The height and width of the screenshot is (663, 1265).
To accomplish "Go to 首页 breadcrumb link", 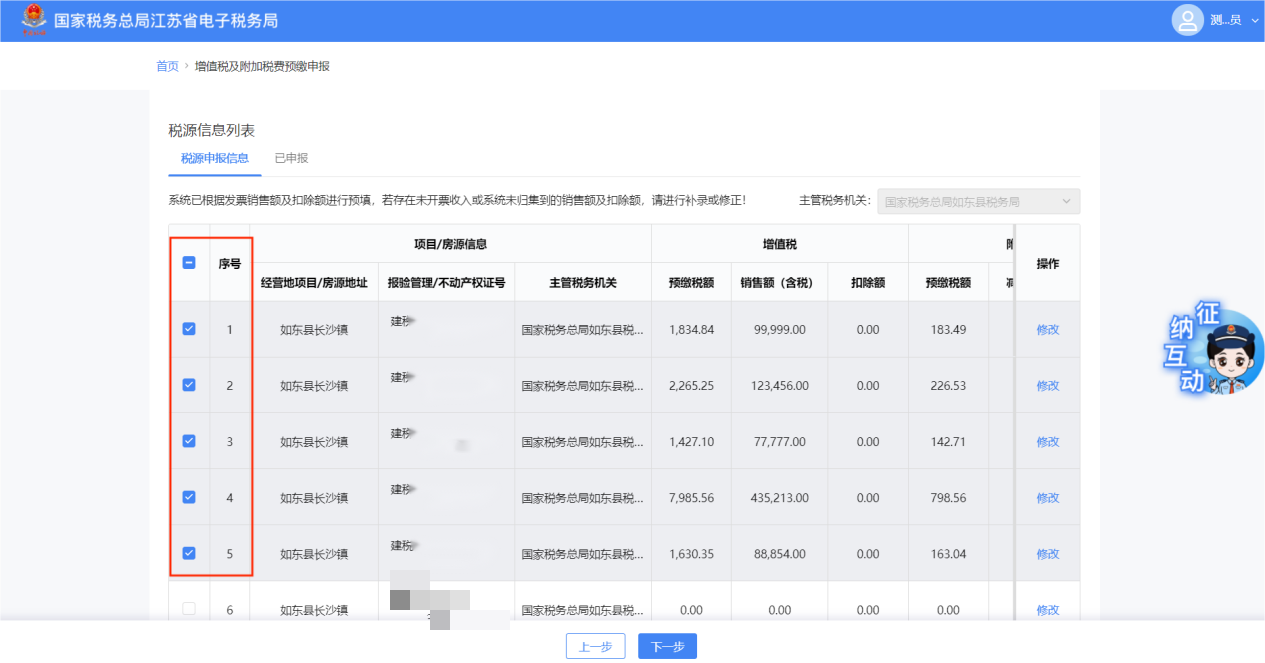I will pos(167,66).
